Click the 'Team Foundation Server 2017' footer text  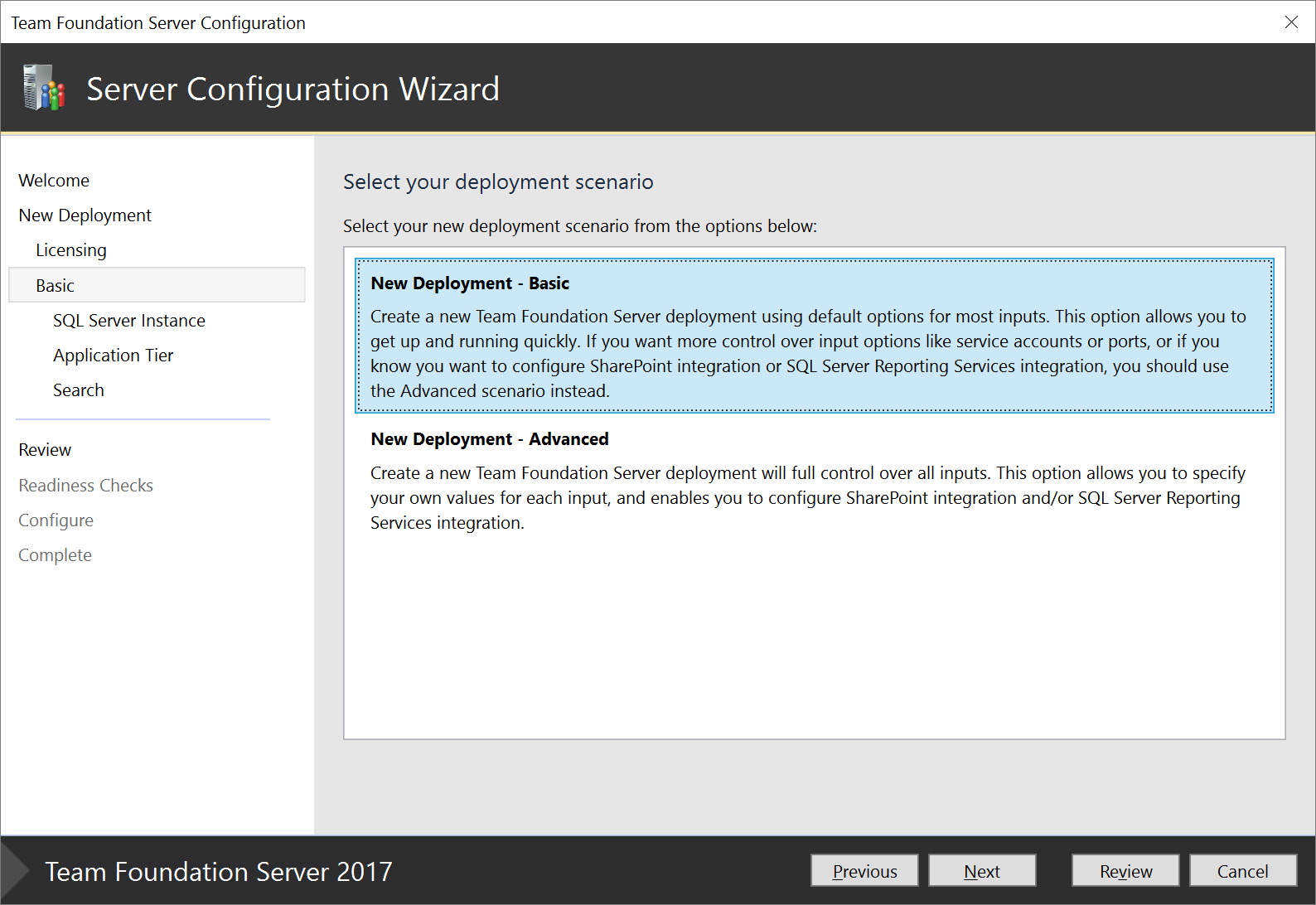pyautogui.click(x=218, y=872)
